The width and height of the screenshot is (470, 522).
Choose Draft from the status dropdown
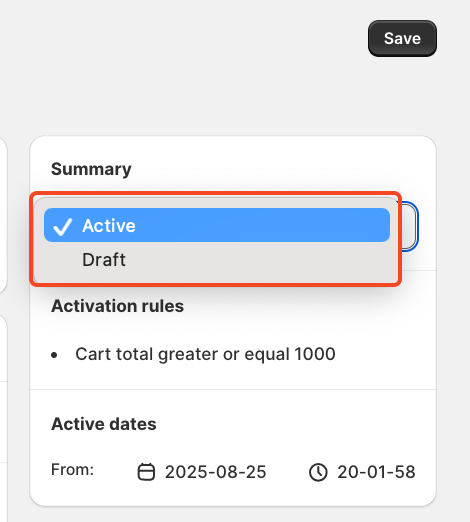pyautogui.click(x=217, y=259)
